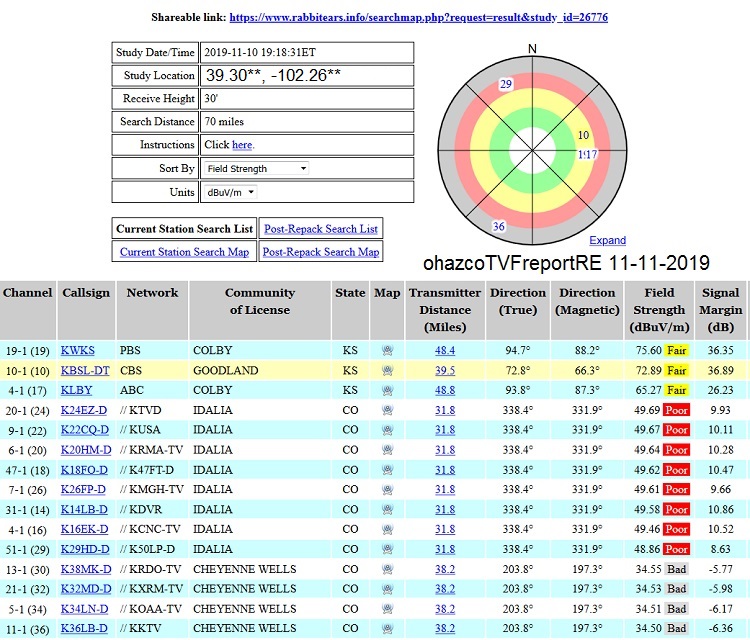Switch to Post-Repack Search List

[x=320, y=229]
